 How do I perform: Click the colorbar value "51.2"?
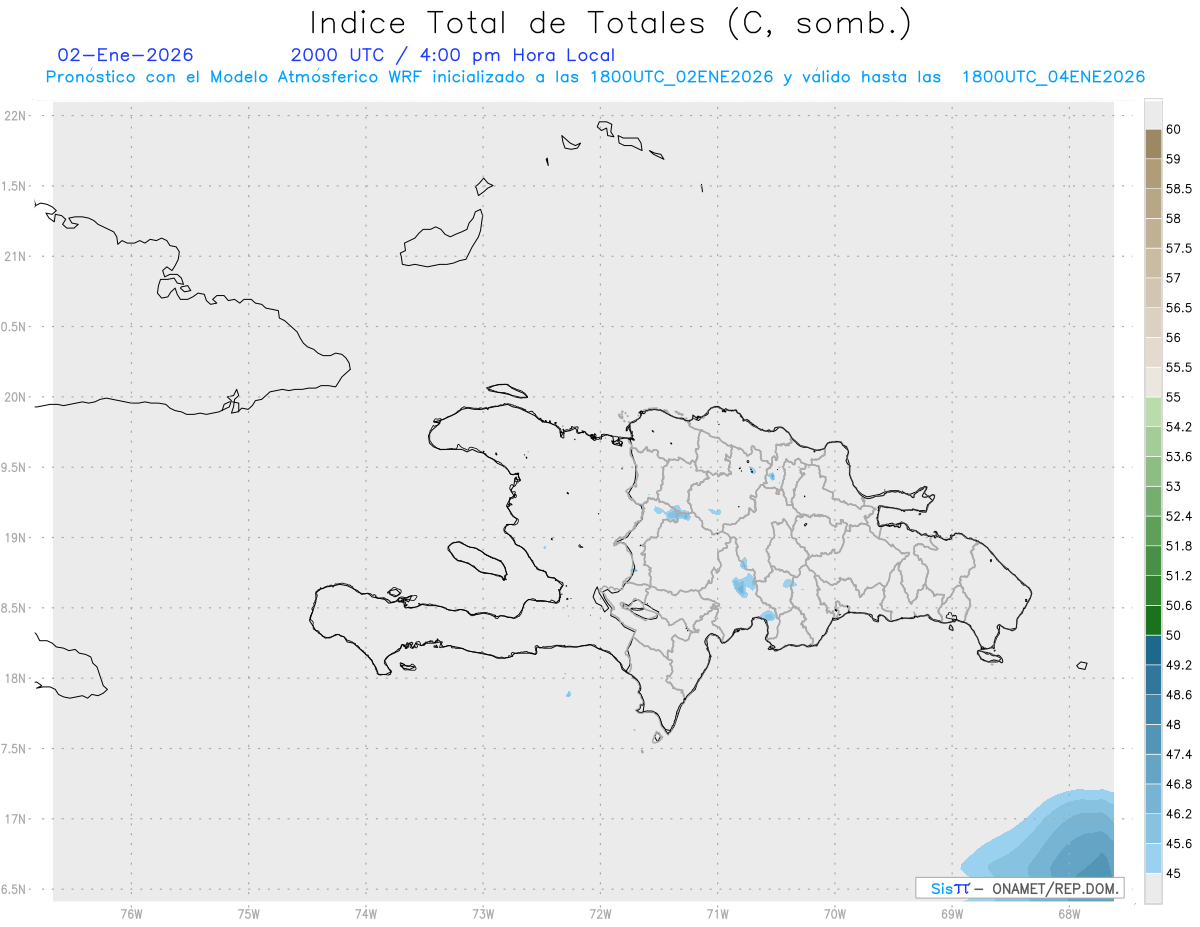1180,576
